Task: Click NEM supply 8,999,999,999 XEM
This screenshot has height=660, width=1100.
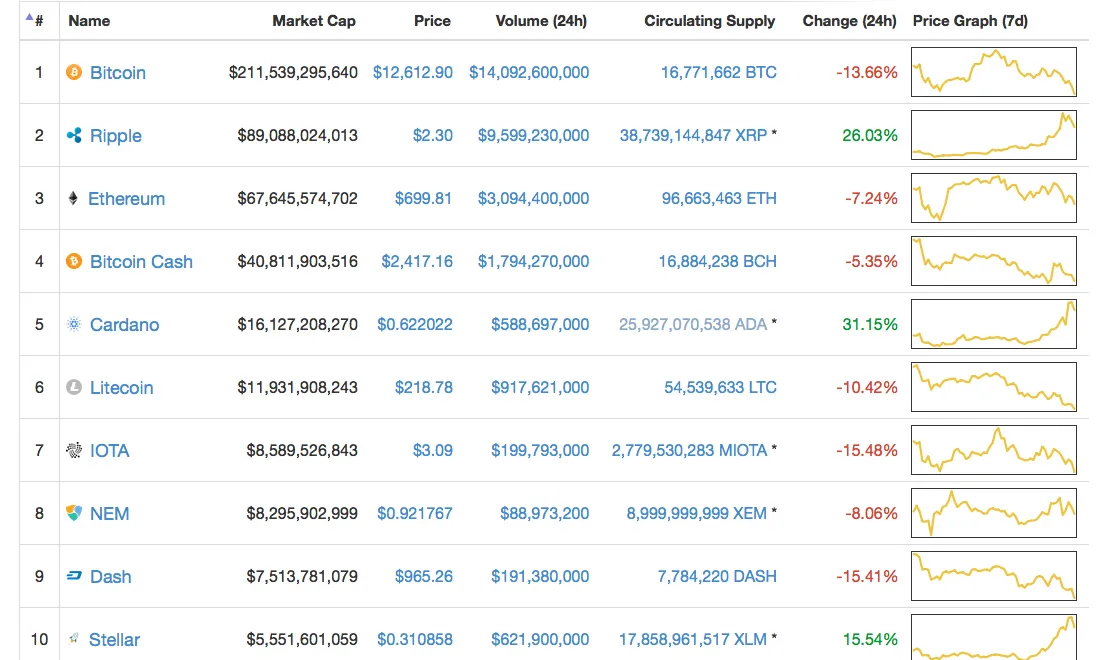Action: pos(697,513)
